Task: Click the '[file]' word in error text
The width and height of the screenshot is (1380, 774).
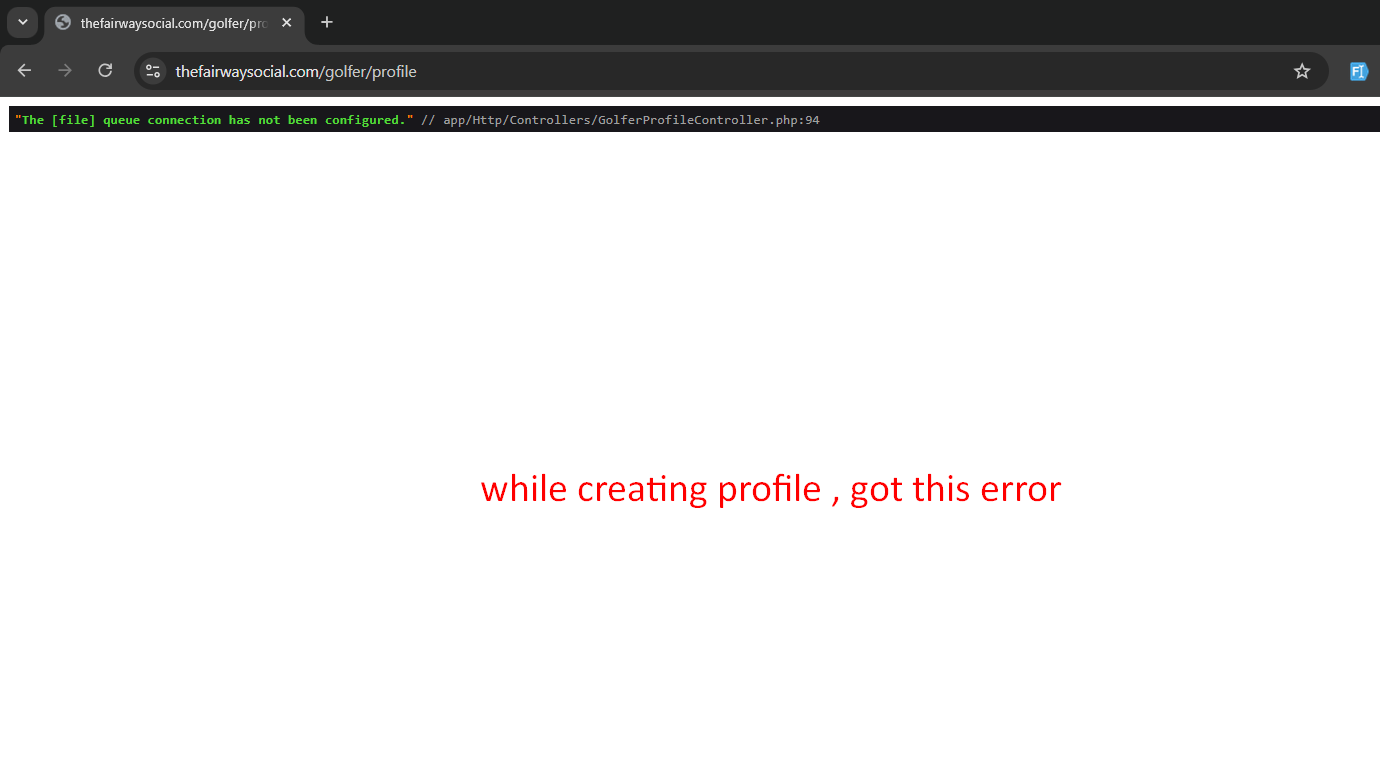Action: (x=73, y=120)
